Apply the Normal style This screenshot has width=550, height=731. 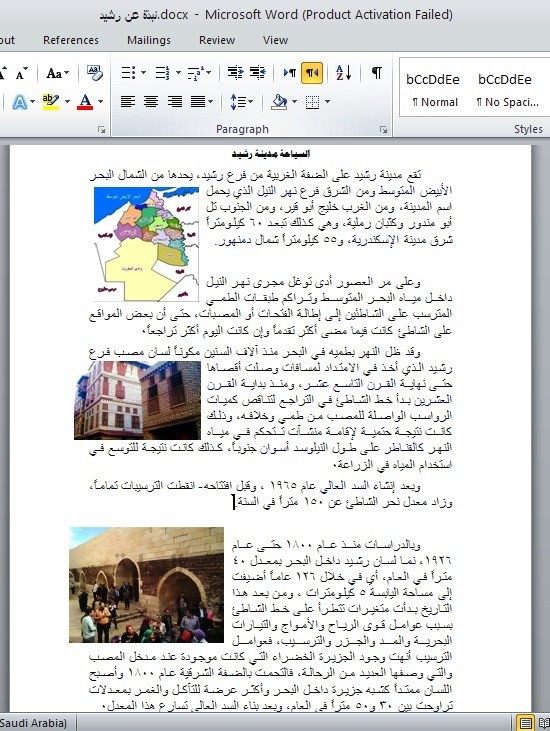point(433,89)
